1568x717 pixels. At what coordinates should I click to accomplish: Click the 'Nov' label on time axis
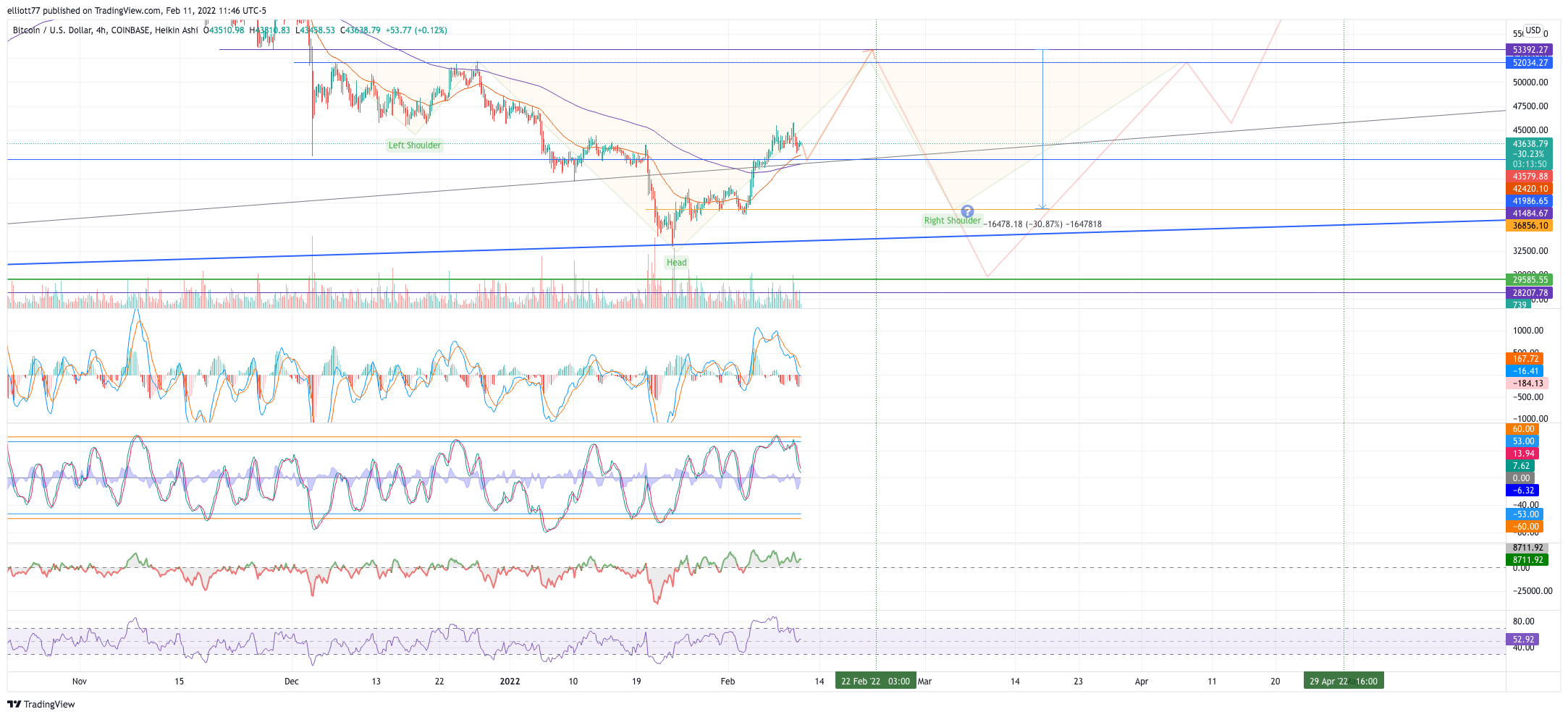pos(80,682)
